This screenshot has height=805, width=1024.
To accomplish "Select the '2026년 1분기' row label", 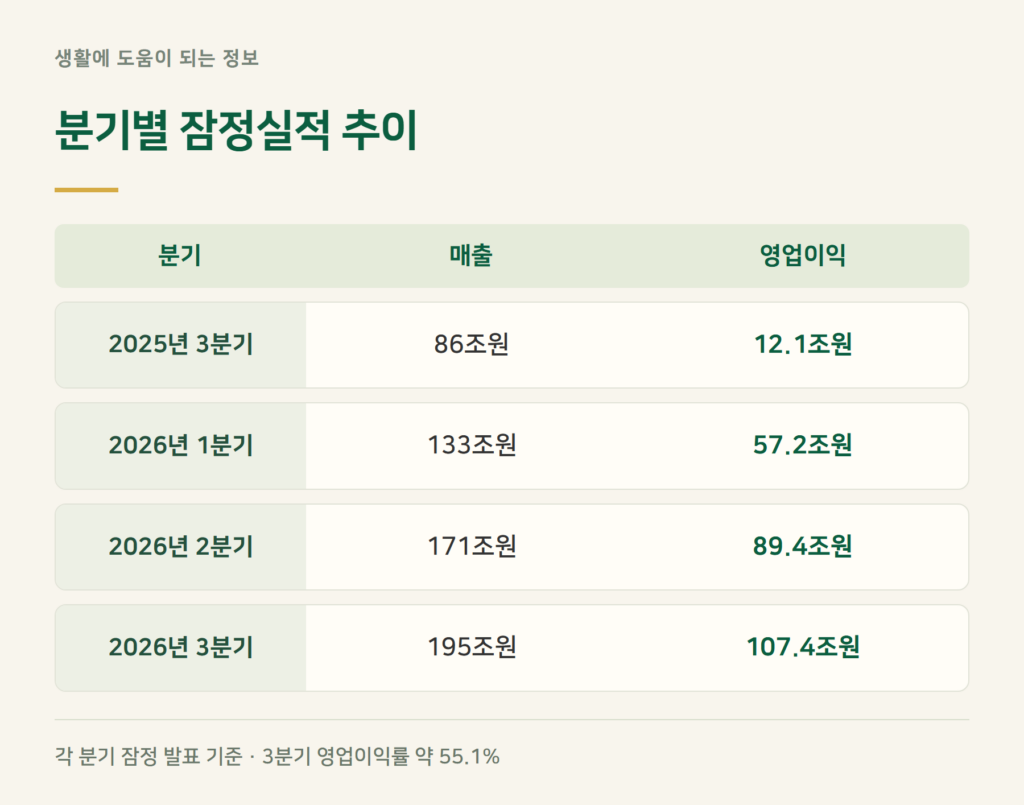I will pyautogui.click(x=181, y=445).
